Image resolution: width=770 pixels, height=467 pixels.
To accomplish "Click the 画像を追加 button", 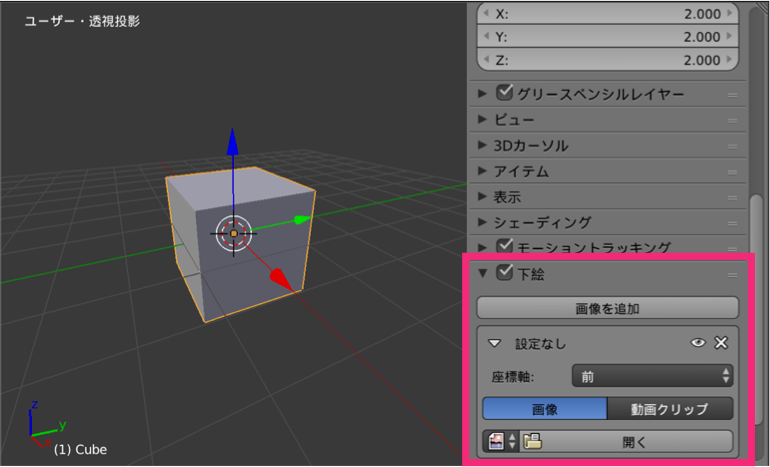I will (x=607, y=307).
